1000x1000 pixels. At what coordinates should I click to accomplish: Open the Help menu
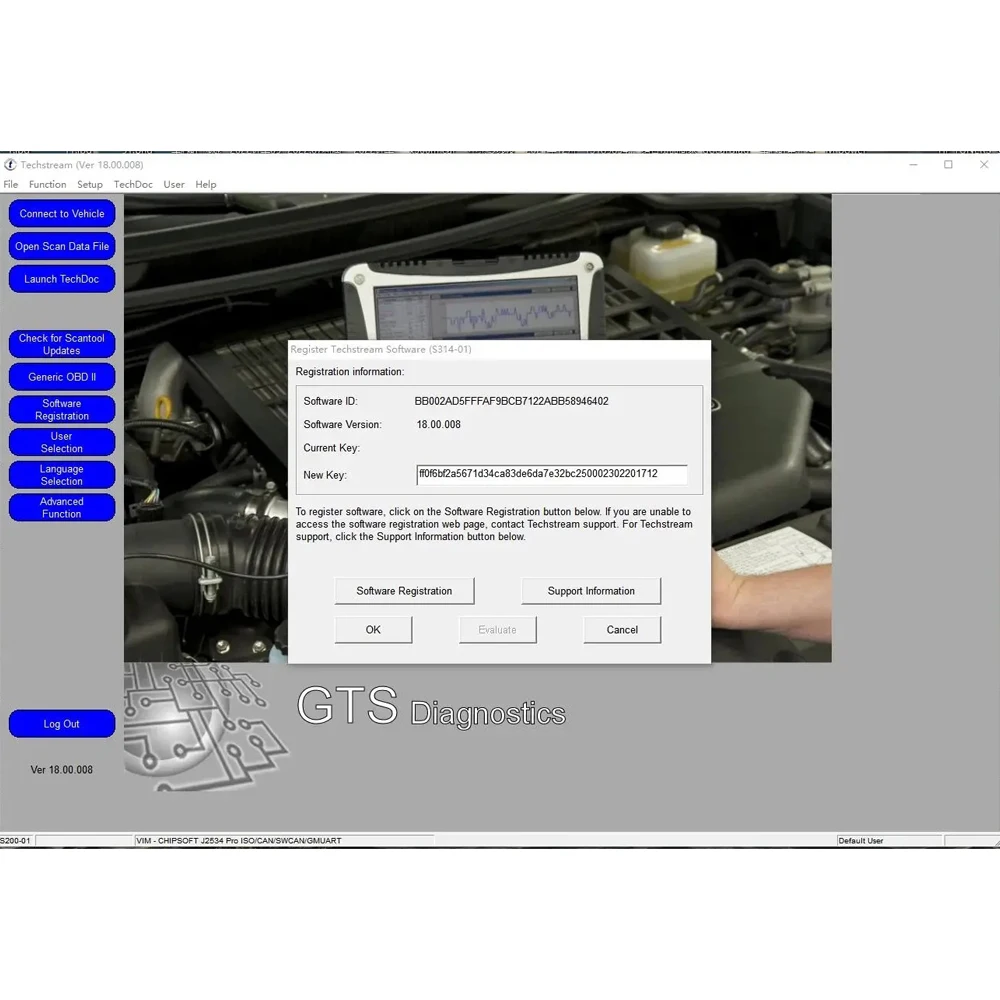tap(205, 184)
